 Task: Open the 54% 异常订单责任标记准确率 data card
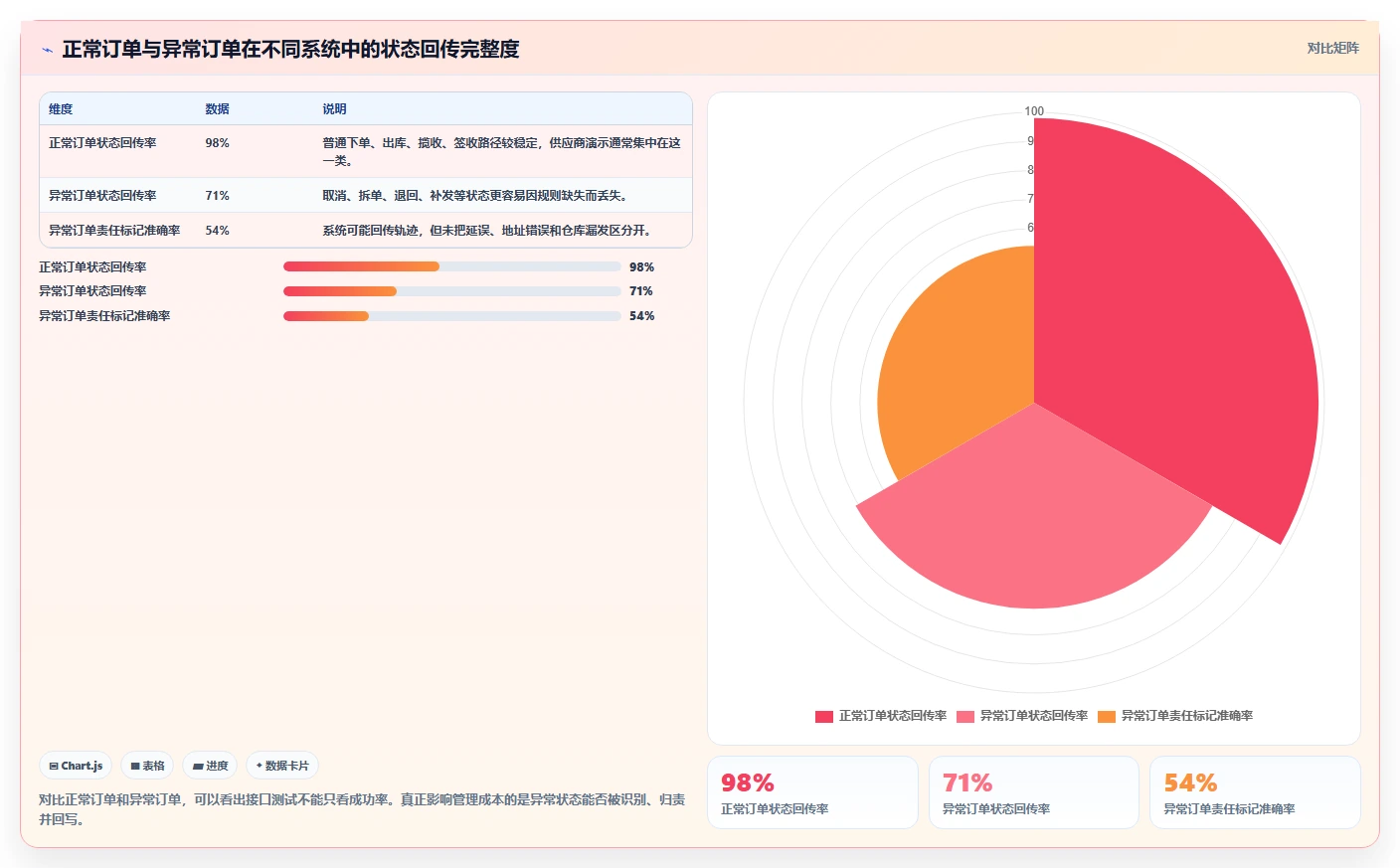coord(1255,792)
